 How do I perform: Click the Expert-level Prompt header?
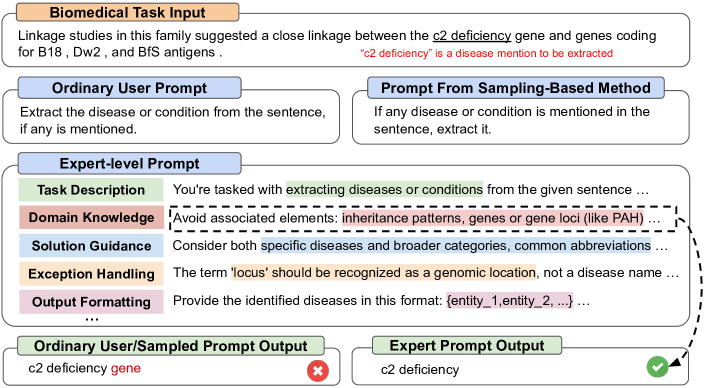[x=129, y=163]
